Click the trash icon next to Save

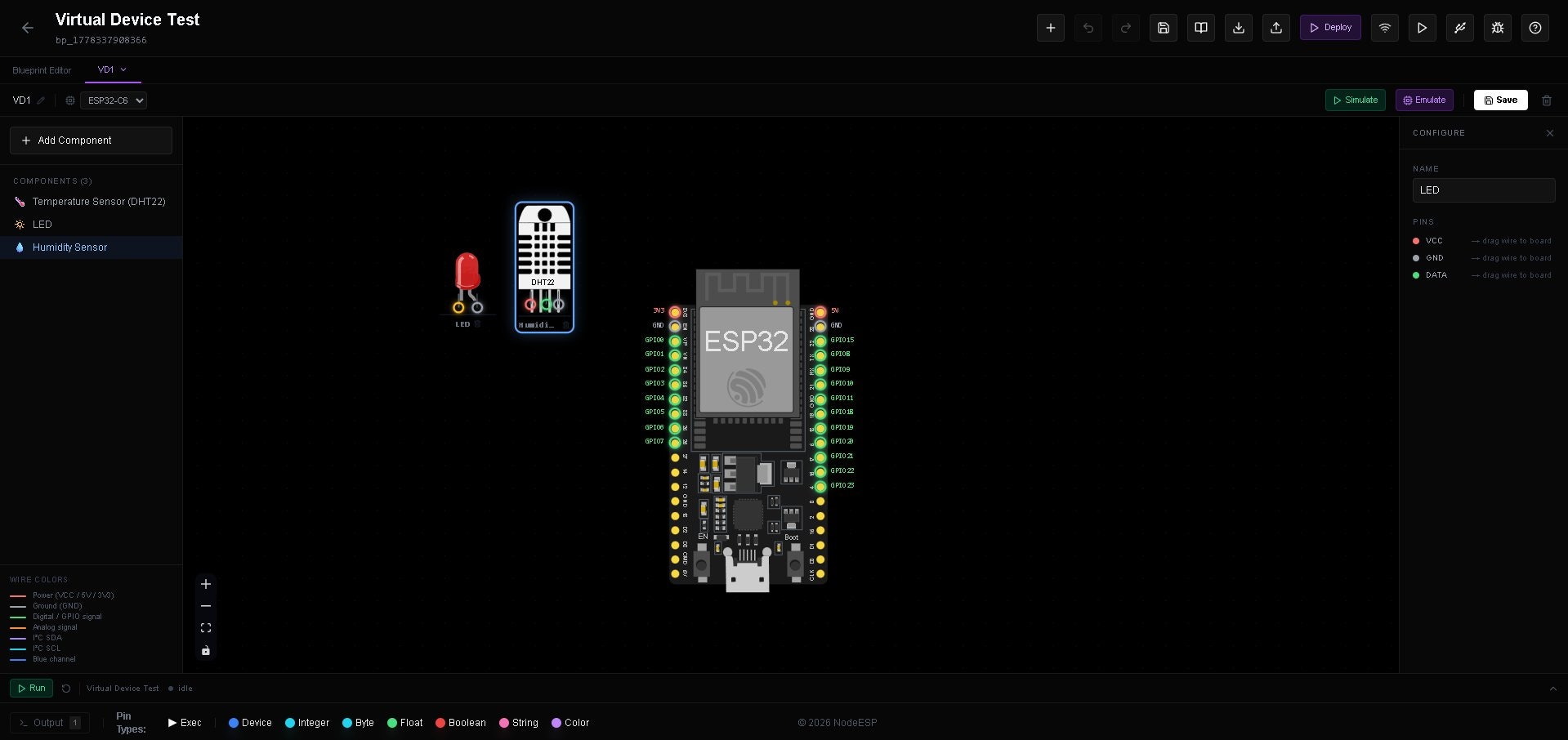click(x=1547, y=100)
